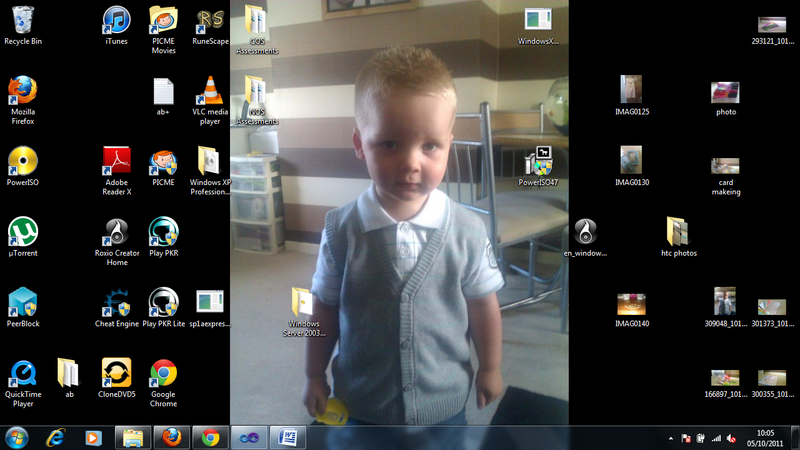800x450 pixels.
Task: Open Cheat Engine shortcut
Action: [116, 303]
